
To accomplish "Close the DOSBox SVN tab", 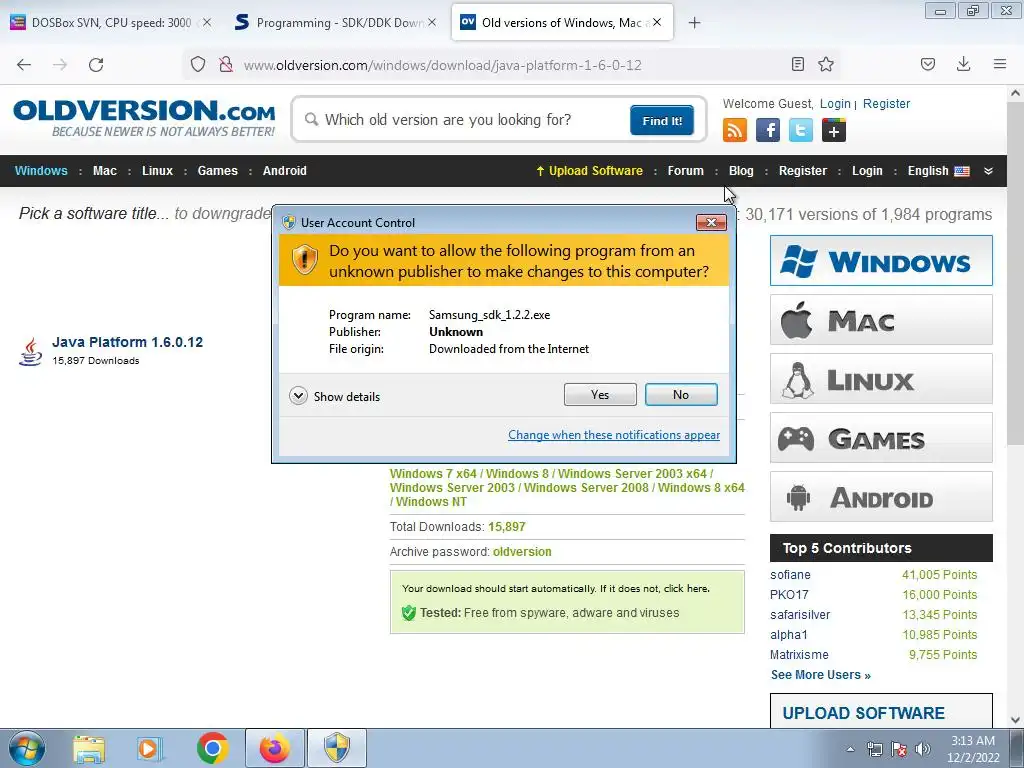I will (x=207, y=22).
